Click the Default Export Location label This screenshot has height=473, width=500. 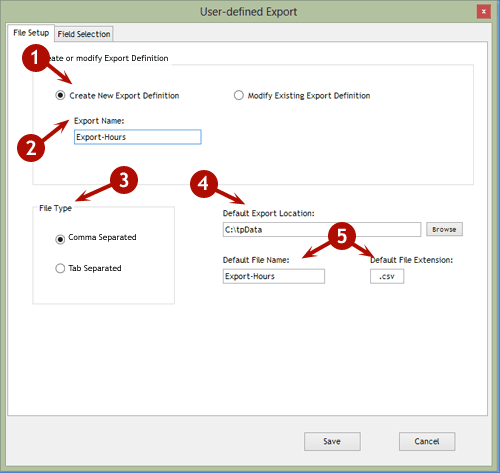(x=268, y=213)
